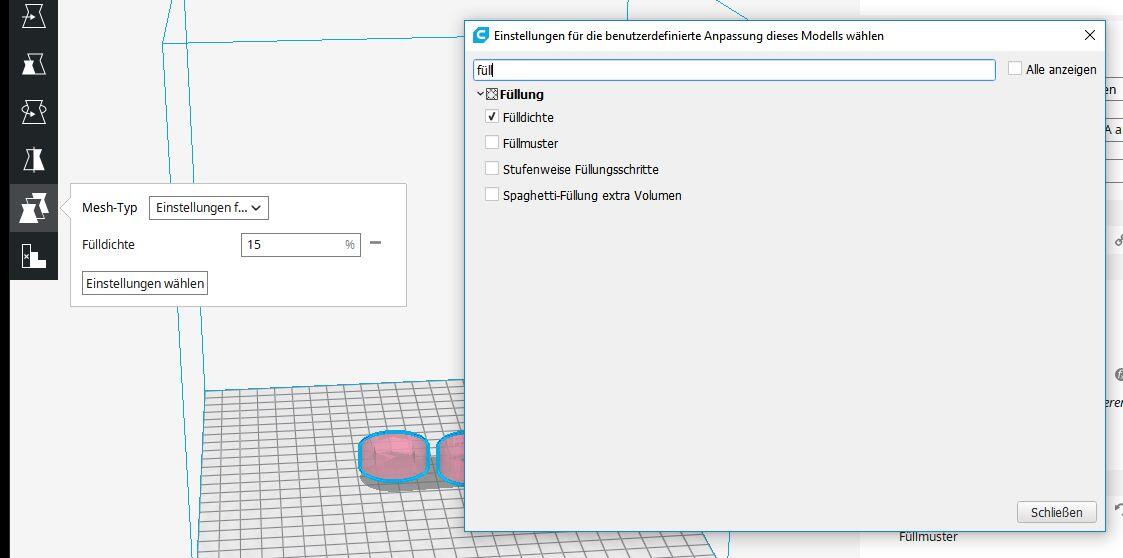This screenshot has width=1123, height=558.
Task: Open the Mesh-Typ dropdown
Action: [x=209, y=208]
